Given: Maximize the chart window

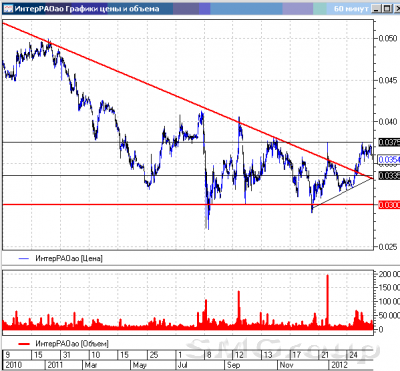Looking at the screenshot, I should 387,9.
